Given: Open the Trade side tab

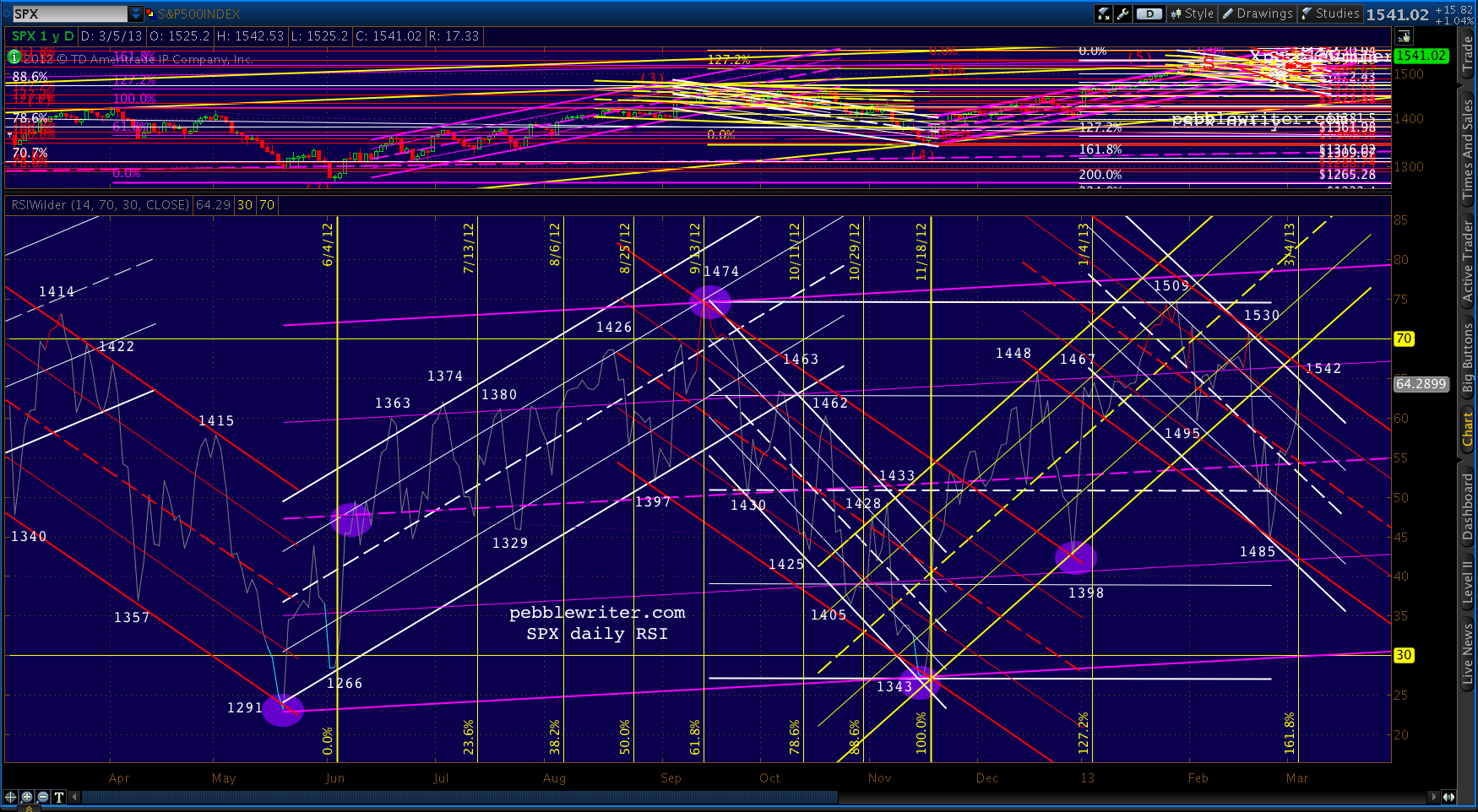Looking at the screenshot, I should [1468, 54].
